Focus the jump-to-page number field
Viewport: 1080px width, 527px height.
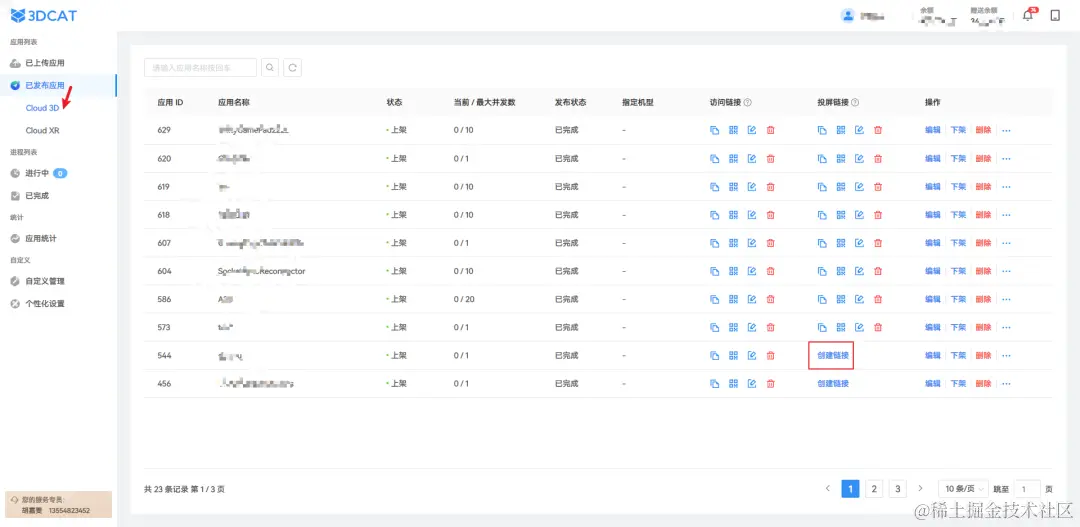point(1027,489)
